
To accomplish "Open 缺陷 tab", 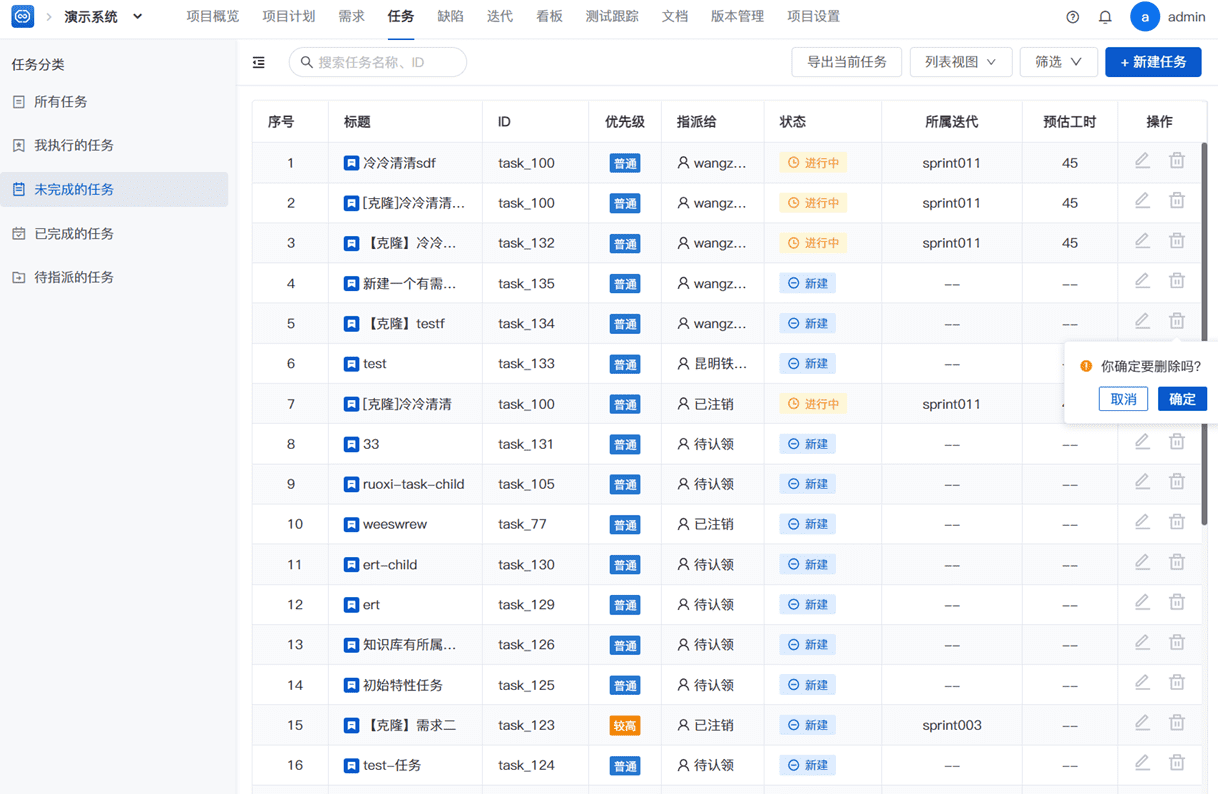I will (450, 17).
